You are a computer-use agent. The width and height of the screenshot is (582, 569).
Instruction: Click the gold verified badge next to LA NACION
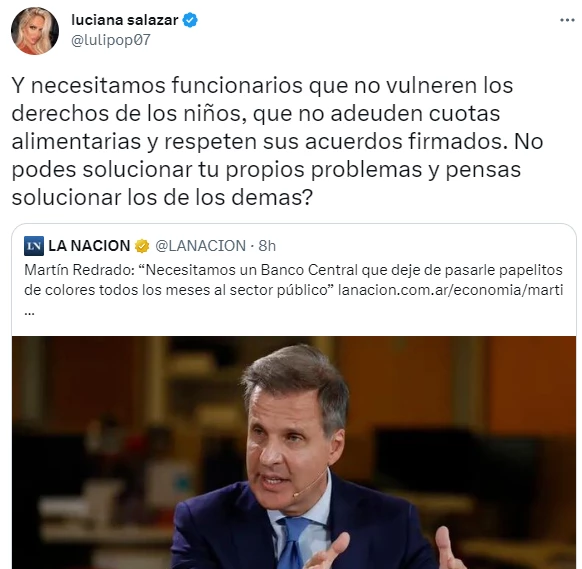point(142,246)
